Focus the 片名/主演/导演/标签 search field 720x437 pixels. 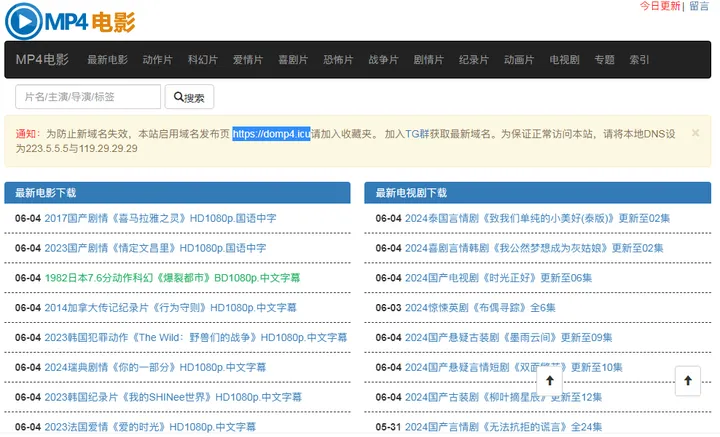pos(88,97)
